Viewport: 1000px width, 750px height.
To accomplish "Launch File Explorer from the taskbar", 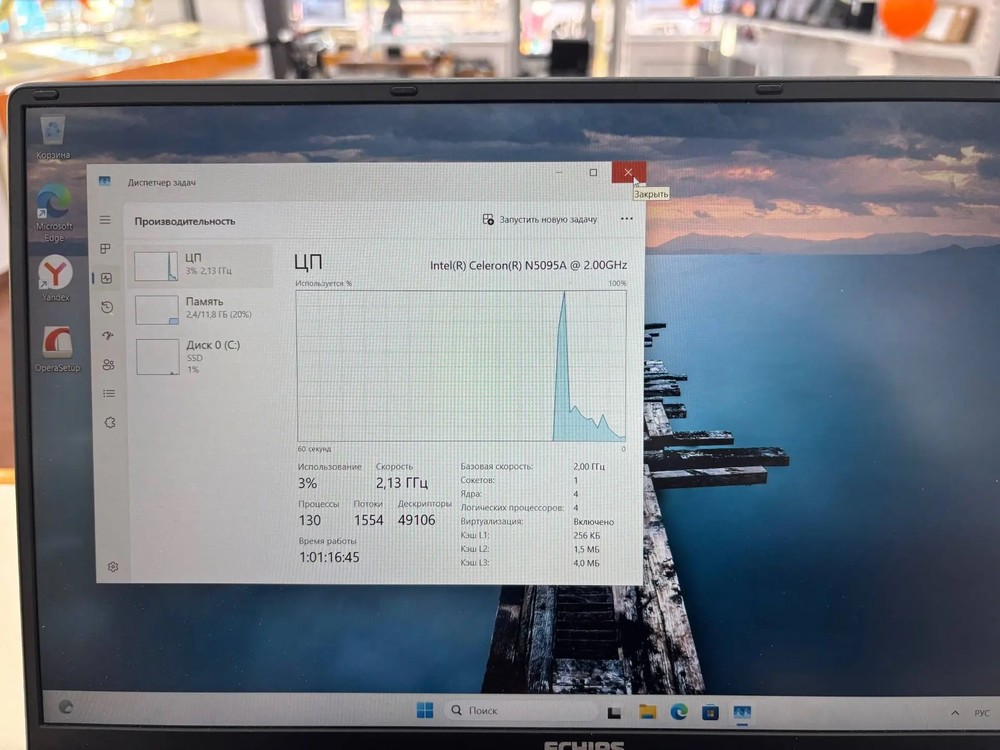I will pos(647,711).
